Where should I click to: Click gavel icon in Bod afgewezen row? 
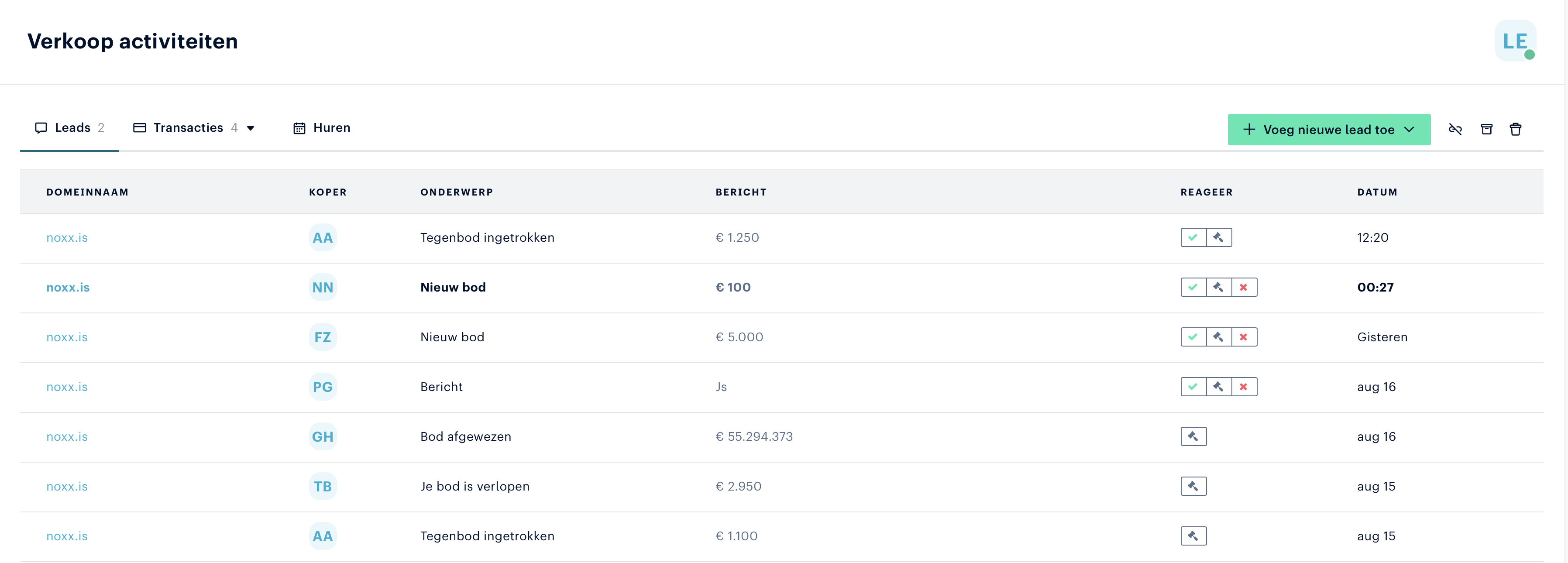tap(1193, 436)
